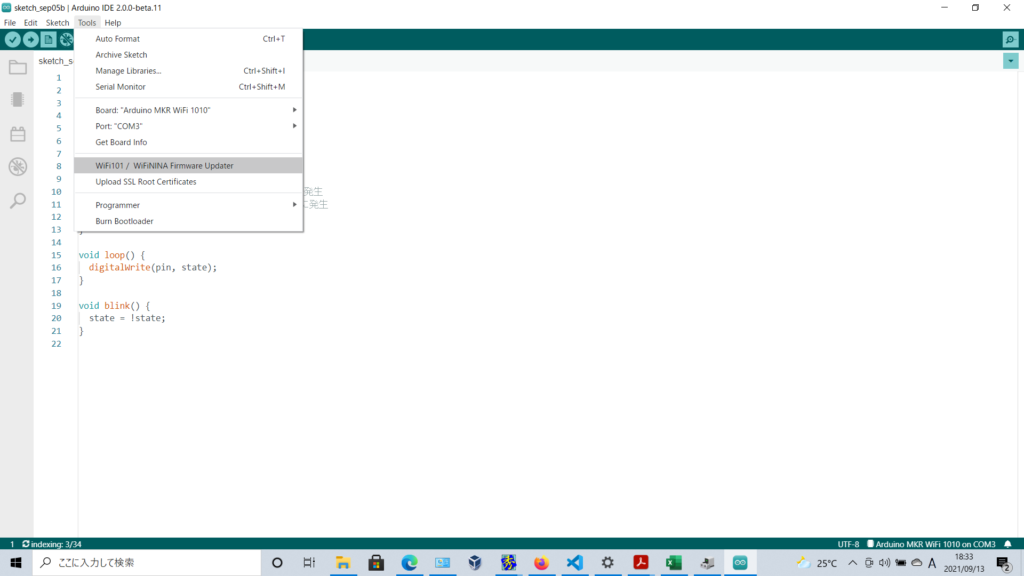The width and height of the screenshot is (1024, 576).
Task: Open File Explorer from taskbar
Action: (x=343, y=562)
